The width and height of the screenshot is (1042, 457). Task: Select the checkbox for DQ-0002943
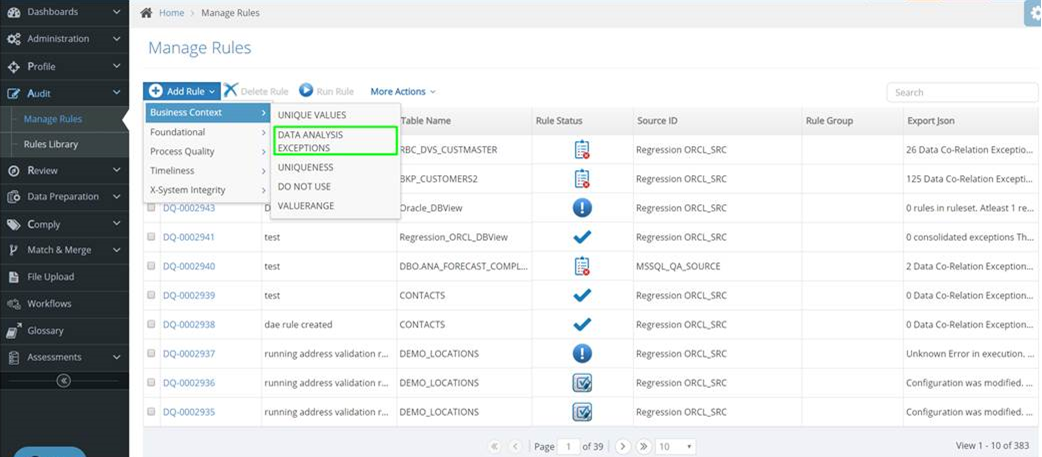(152, 208)
